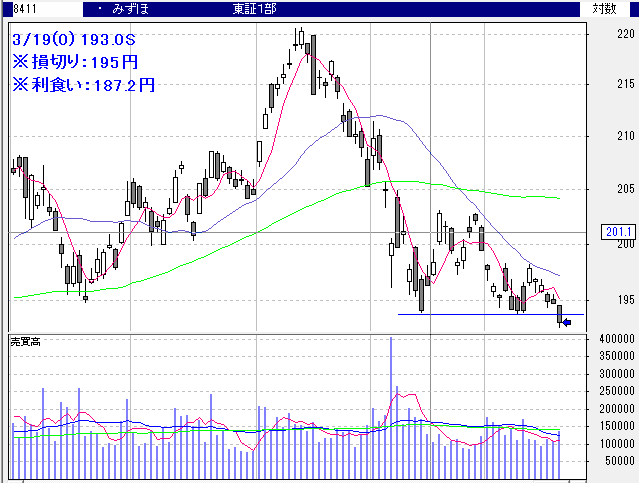Click the 3/19(0) 193.0S signal text
Viewport: 640px width, 483px height.
75,41
